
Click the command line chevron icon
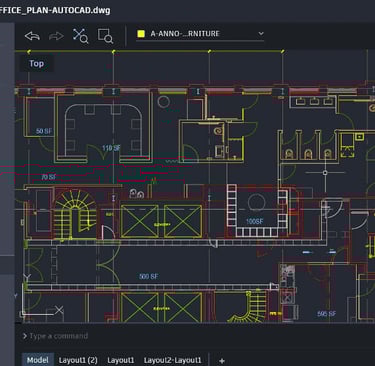(25, 336)
